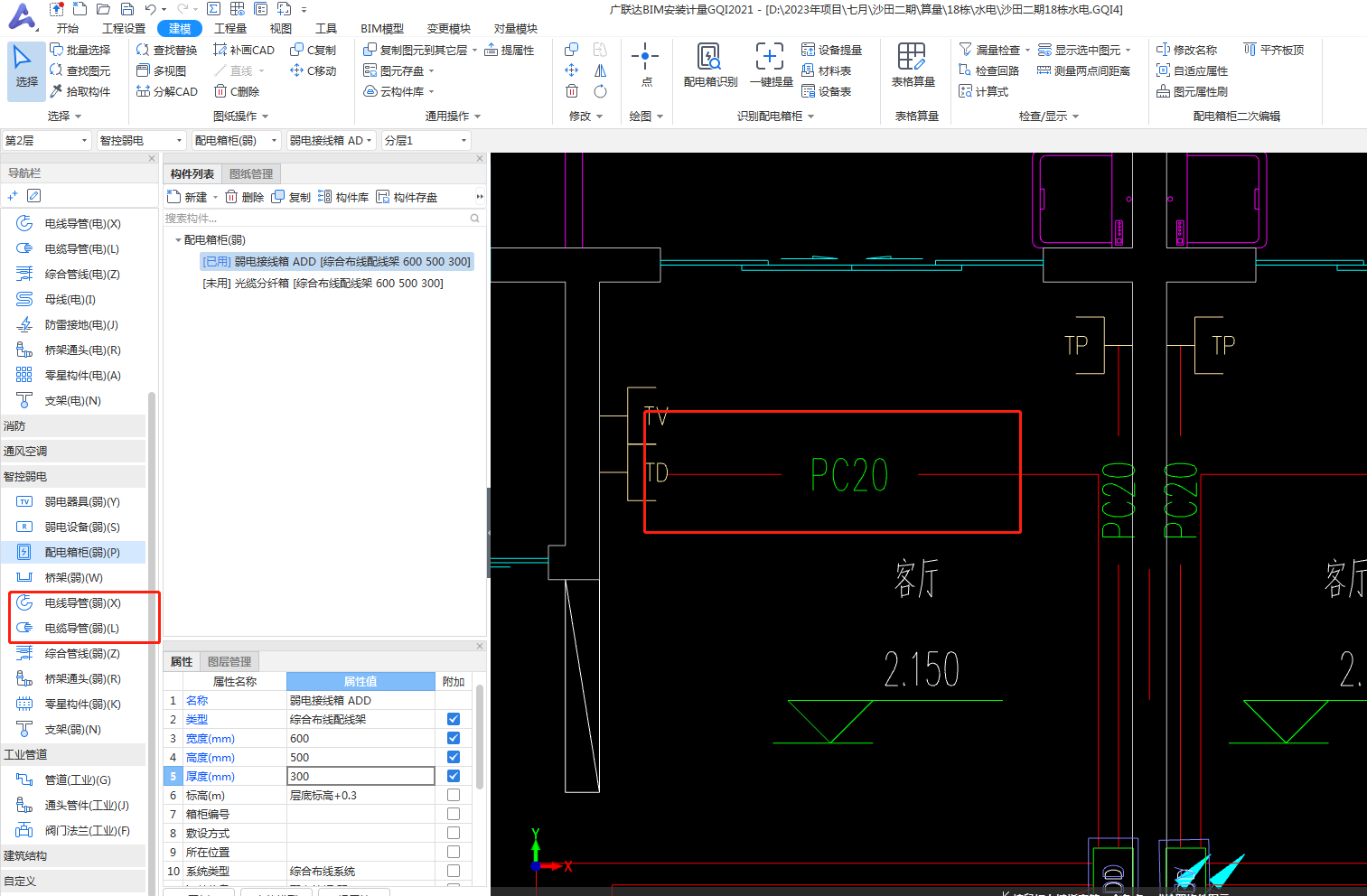Click 修改名称 rename tool

1186,50
